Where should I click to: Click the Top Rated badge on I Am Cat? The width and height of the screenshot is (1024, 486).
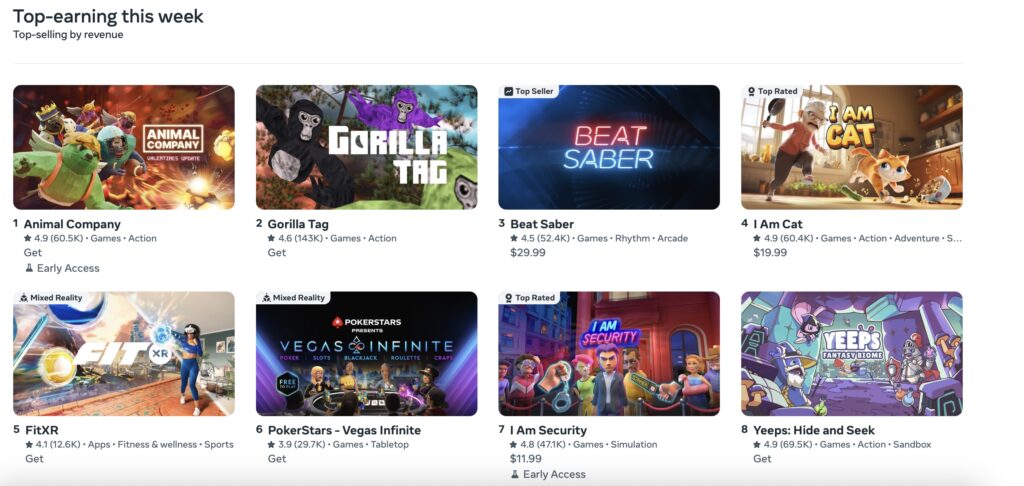point(772,91)
